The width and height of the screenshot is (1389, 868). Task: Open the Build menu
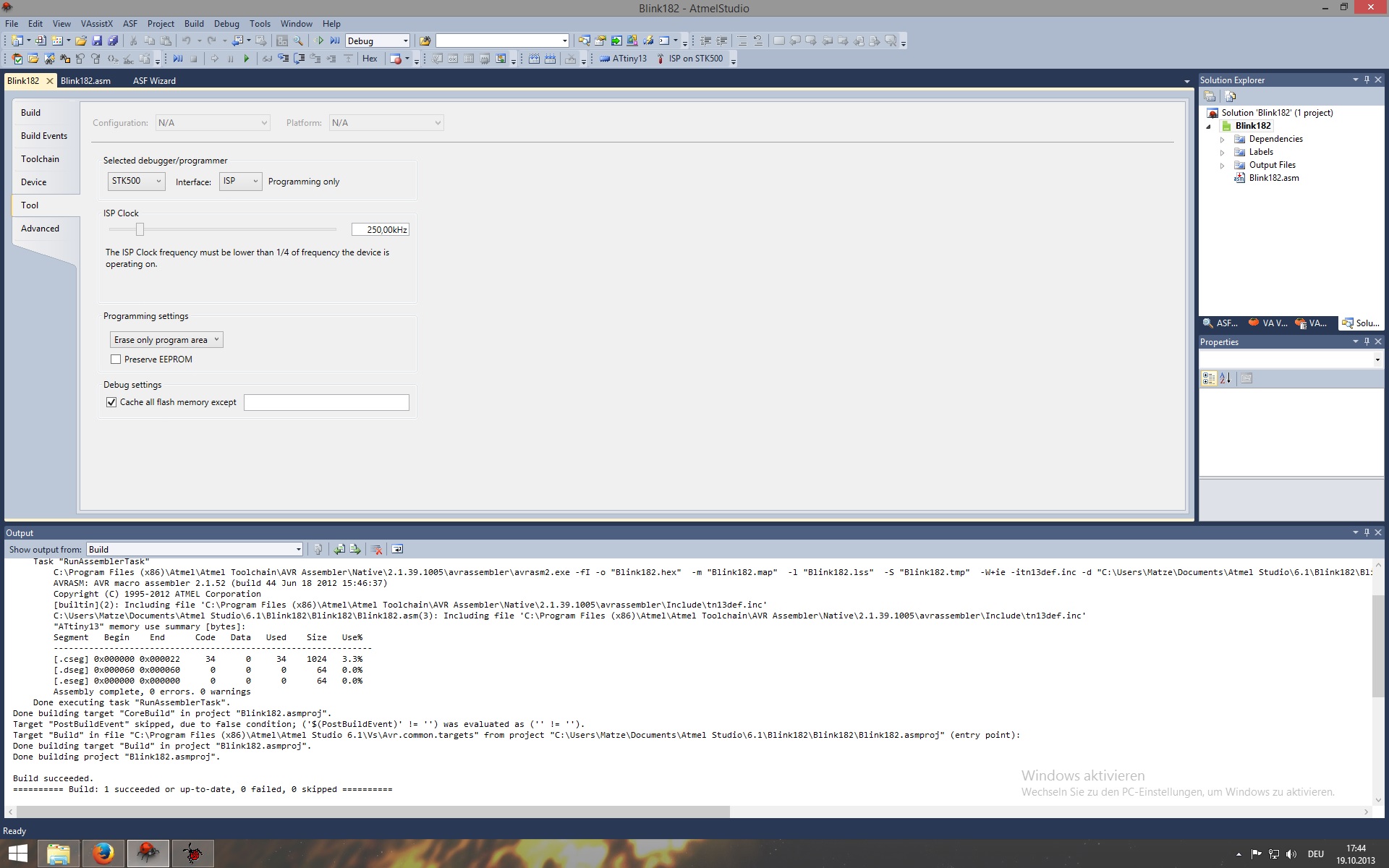(194, 24)
